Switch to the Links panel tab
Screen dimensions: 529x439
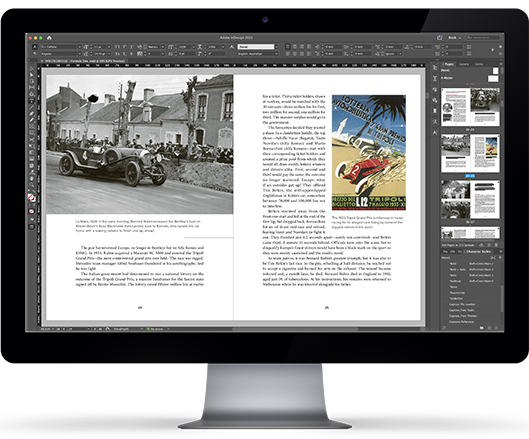479,64
